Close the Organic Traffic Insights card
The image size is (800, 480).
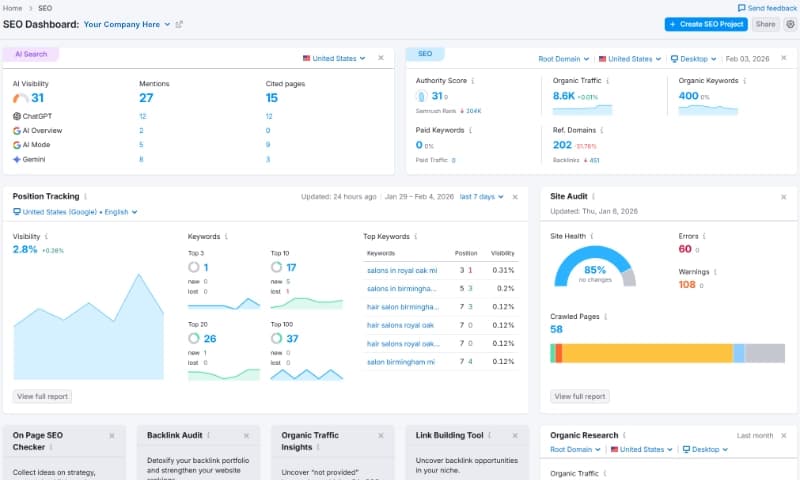381,436
